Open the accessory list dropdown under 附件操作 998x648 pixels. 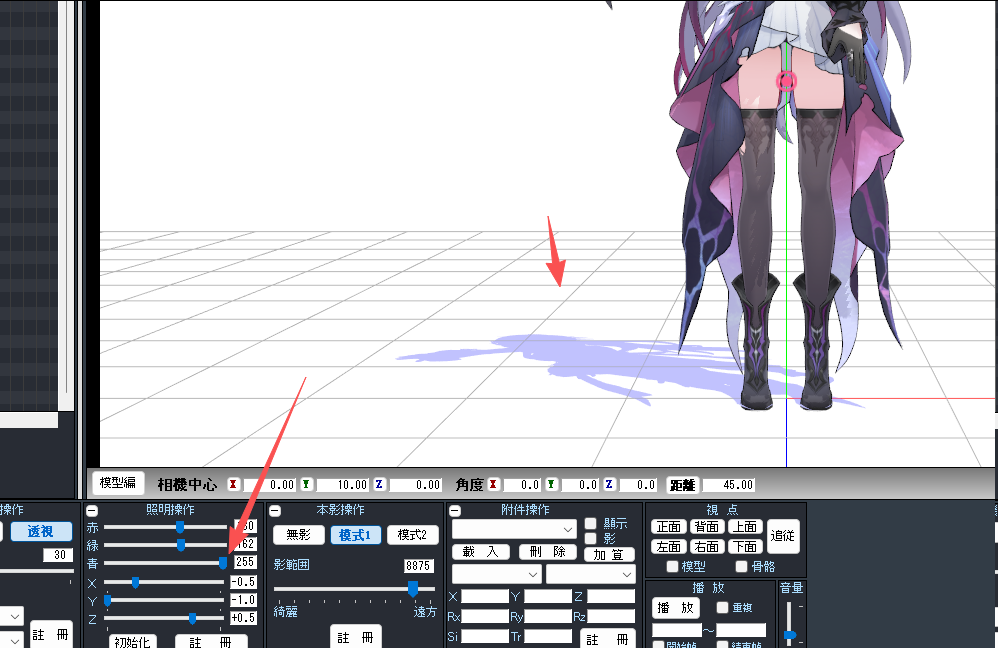[x=514, y=529]
